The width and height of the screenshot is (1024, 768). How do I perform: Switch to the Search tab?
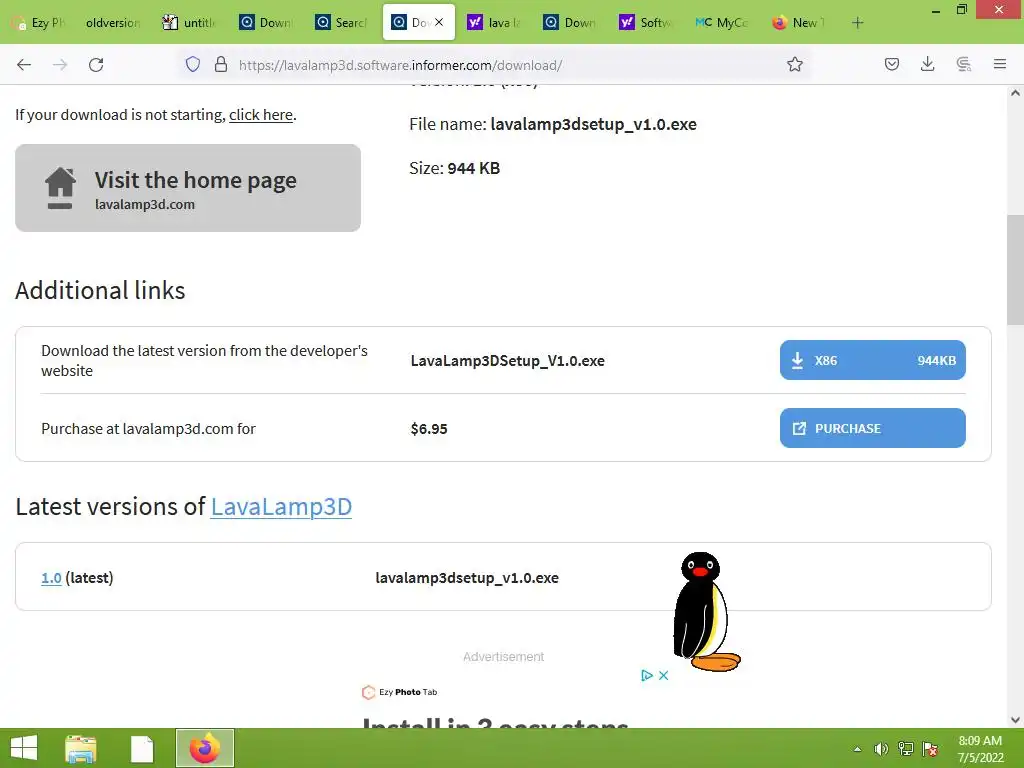point(342,23)
